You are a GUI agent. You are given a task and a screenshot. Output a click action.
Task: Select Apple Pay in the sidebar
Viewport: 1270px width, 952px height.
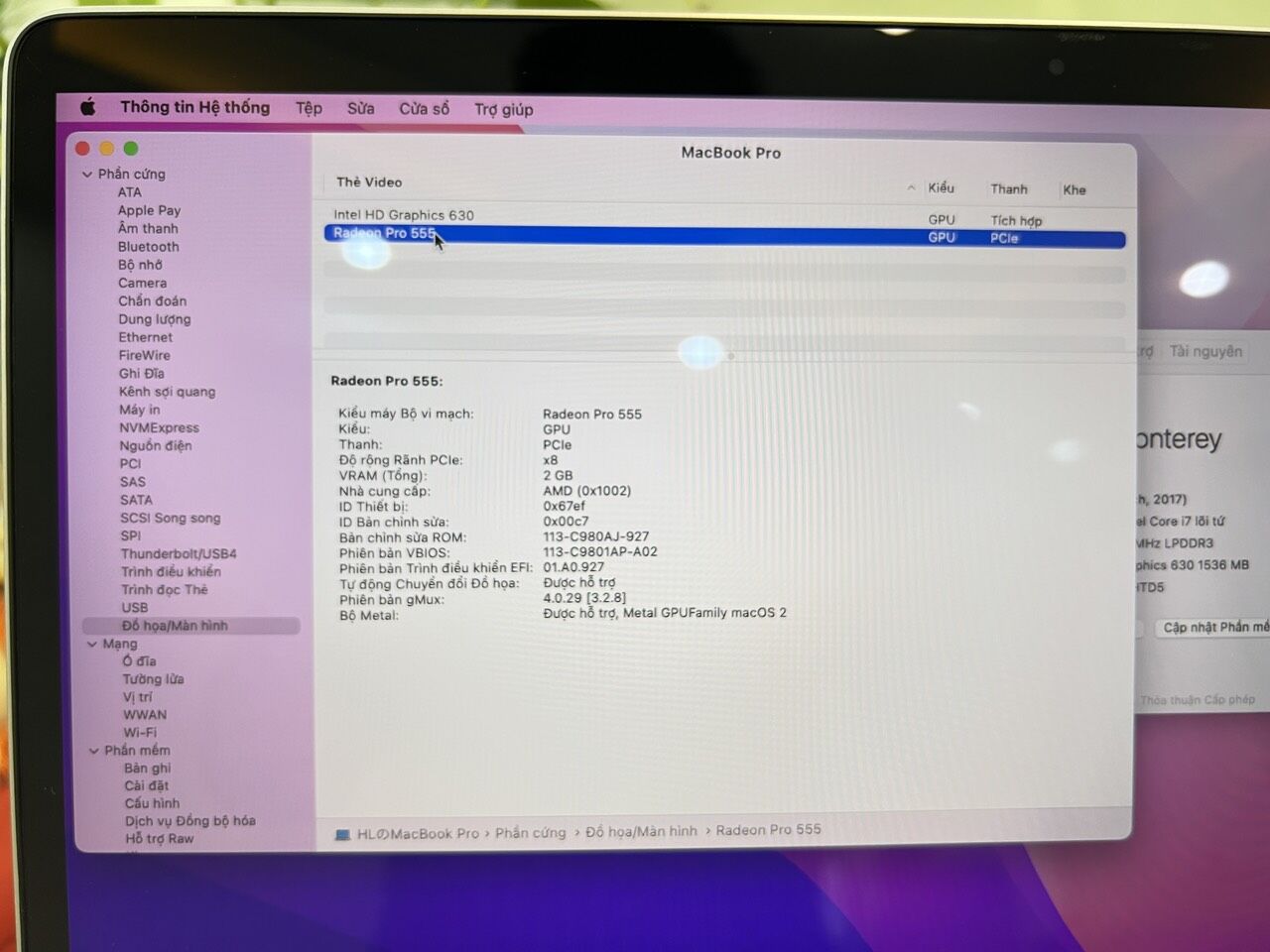click(149, 210)
